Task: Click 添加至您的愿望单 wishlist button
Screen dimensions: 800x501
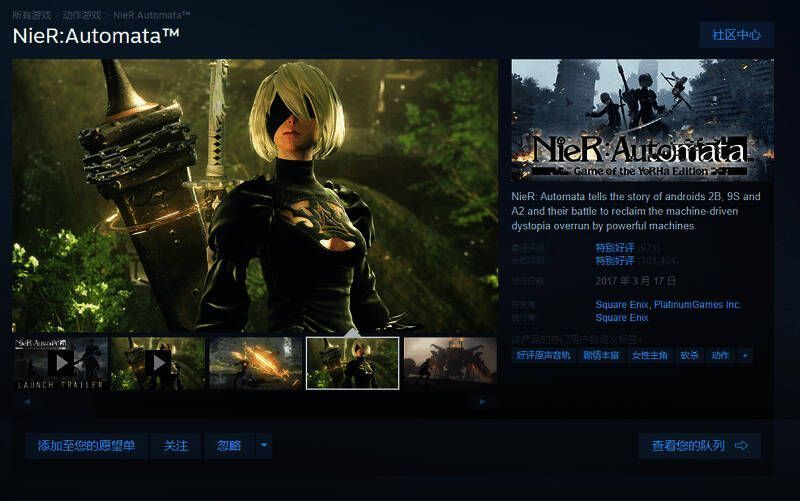Action: 86,446
